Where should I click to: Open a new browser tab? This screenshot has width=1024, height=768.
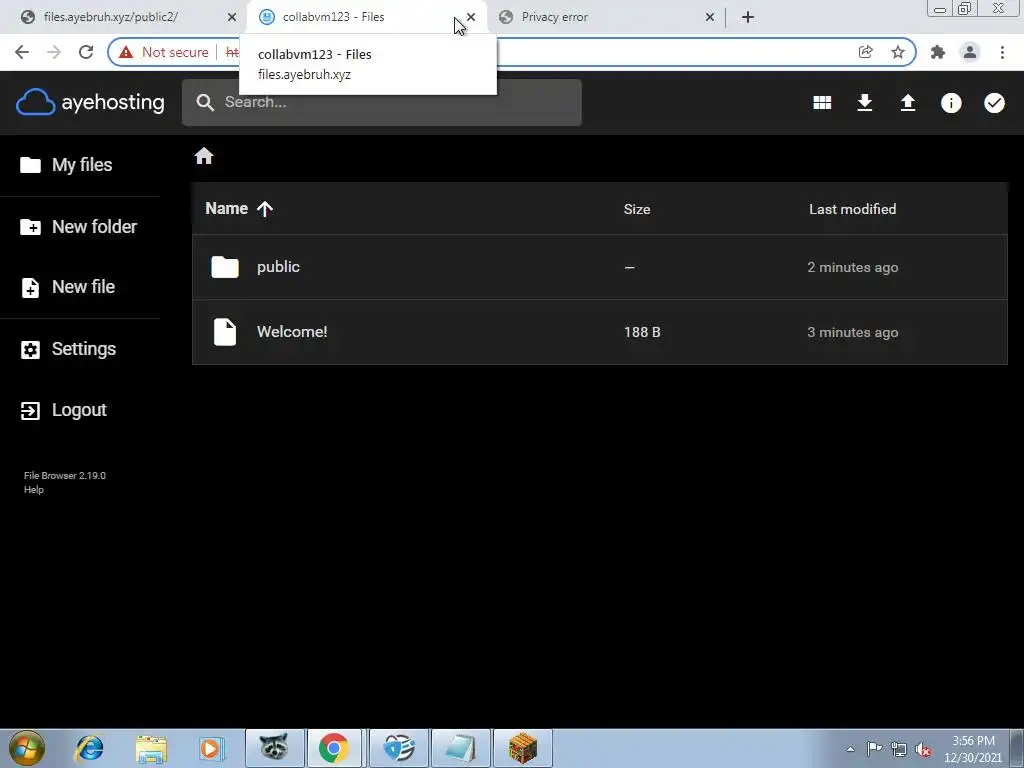(x=748, y=17)
